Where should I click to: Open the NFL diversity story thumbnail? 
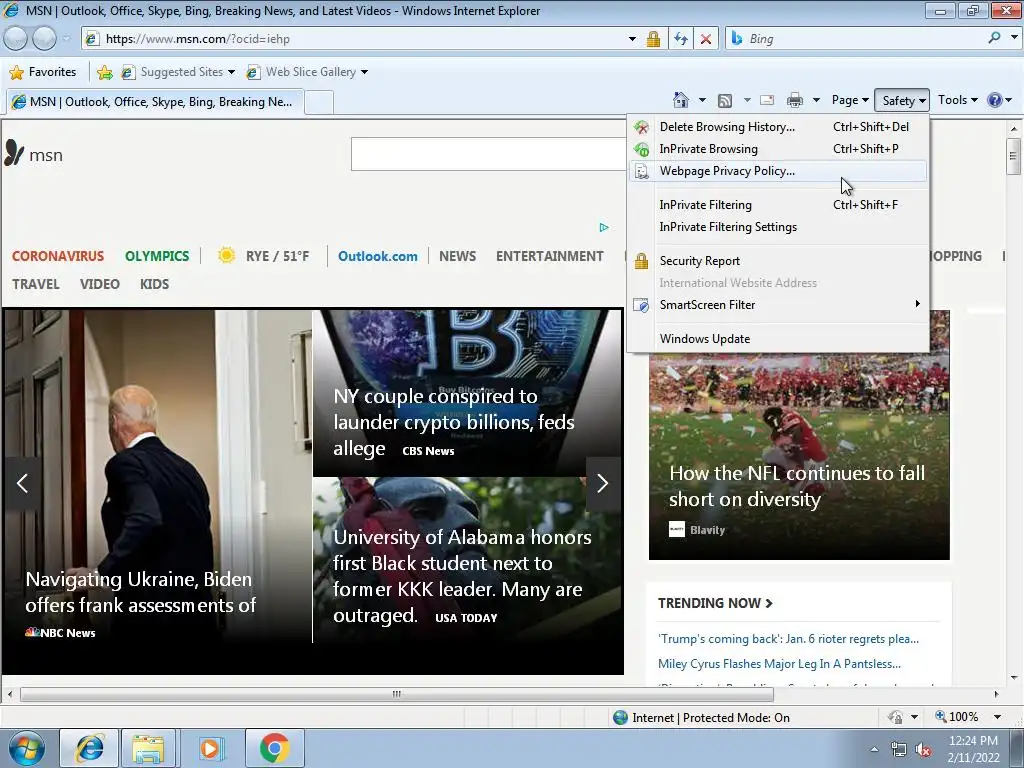(799, 456)
